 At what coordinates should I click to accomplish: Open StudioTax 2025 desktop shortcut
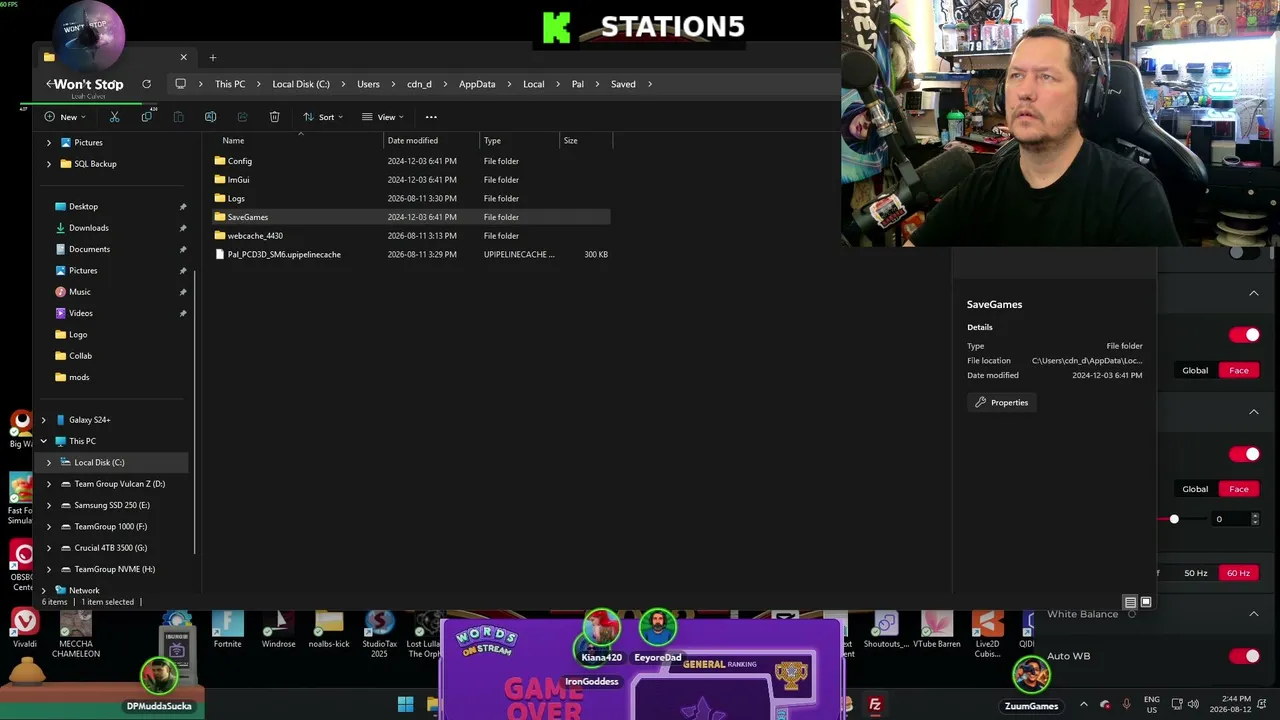coord(379,633)
